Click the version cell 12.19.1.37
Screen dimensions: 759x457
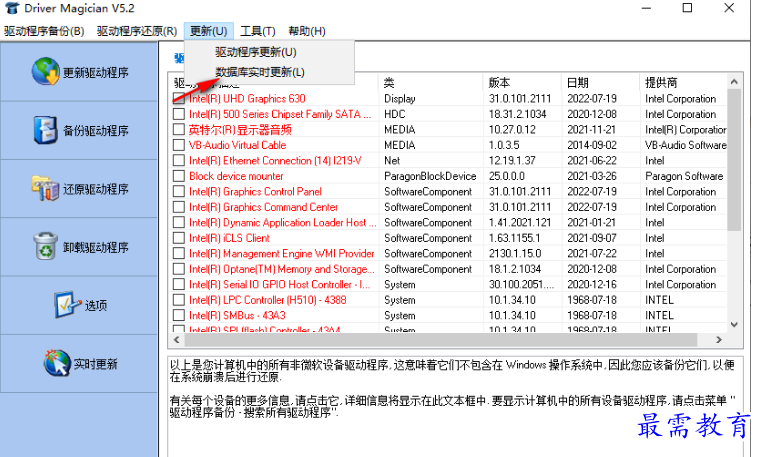point(512,161)
